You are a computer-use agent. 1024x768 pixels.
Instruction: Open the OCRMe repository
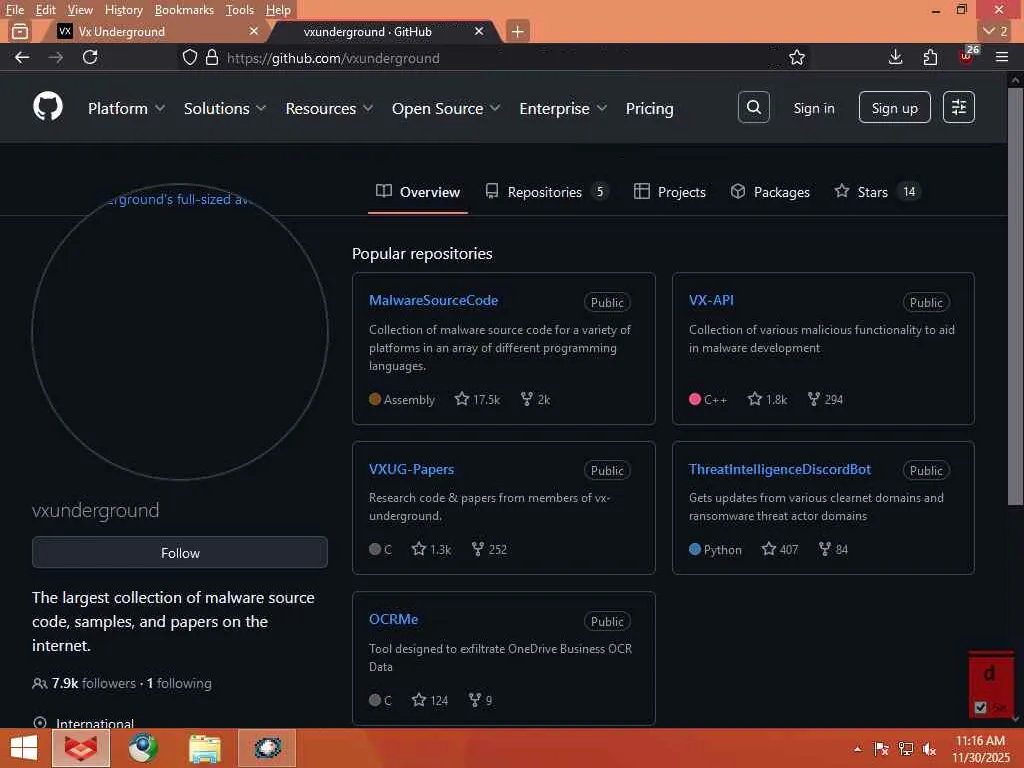(x=393, y=619)
